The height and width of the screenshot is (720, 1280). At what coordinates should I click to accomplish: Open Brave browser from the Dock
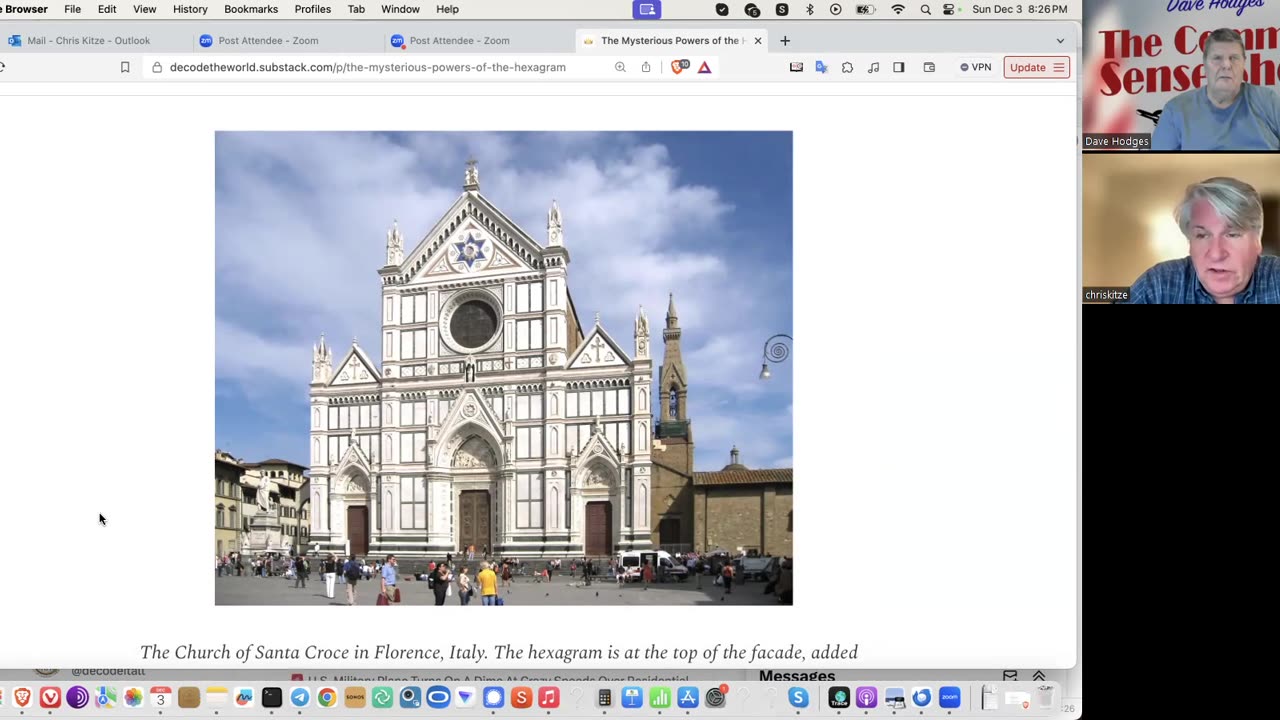(22, 698)
